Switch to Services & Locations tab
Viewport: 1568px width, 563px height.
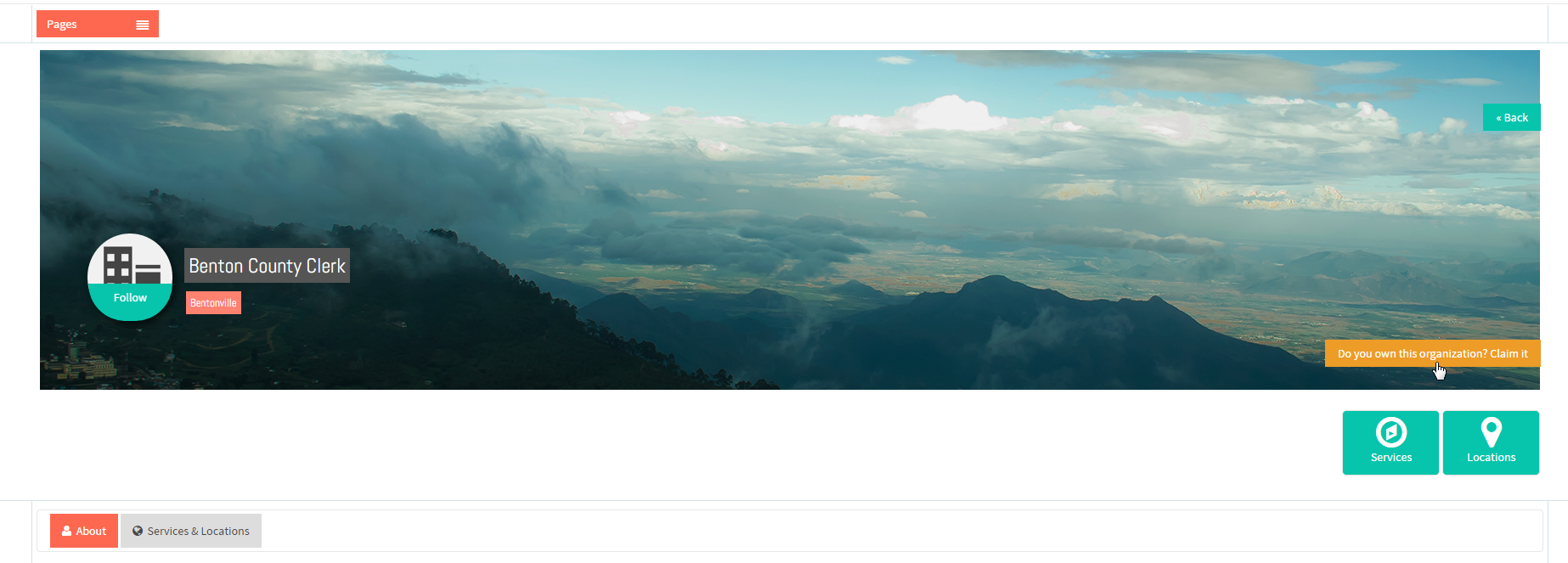coord(191,531)
